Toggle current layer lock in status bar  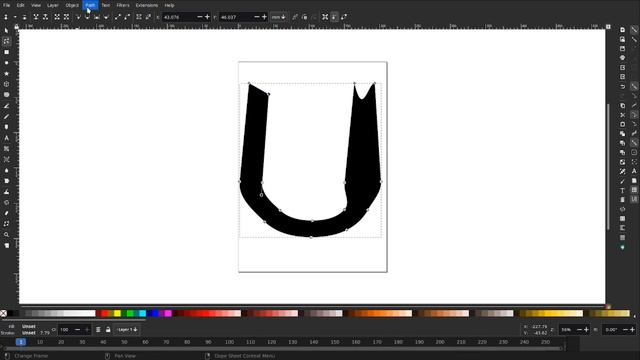click(108, 329)
